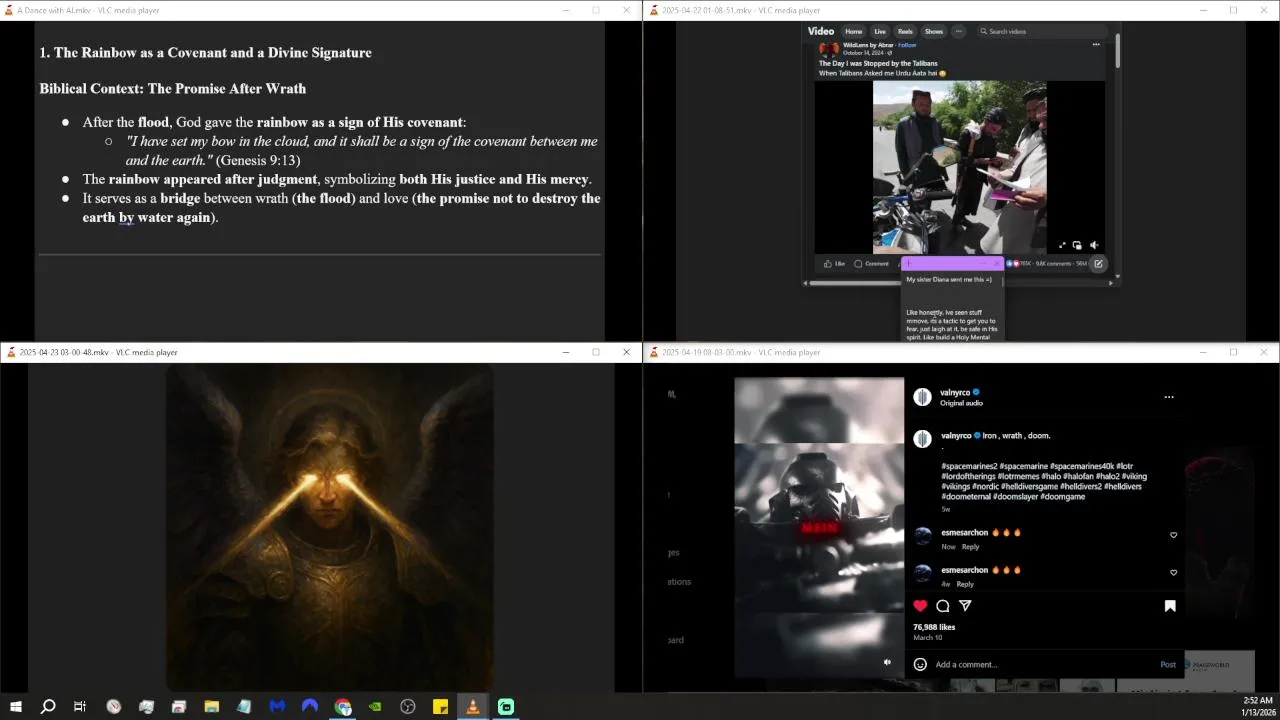Open taskbar search magnifier
This screenshot has height=720, width=1280.
coord(48,707)
